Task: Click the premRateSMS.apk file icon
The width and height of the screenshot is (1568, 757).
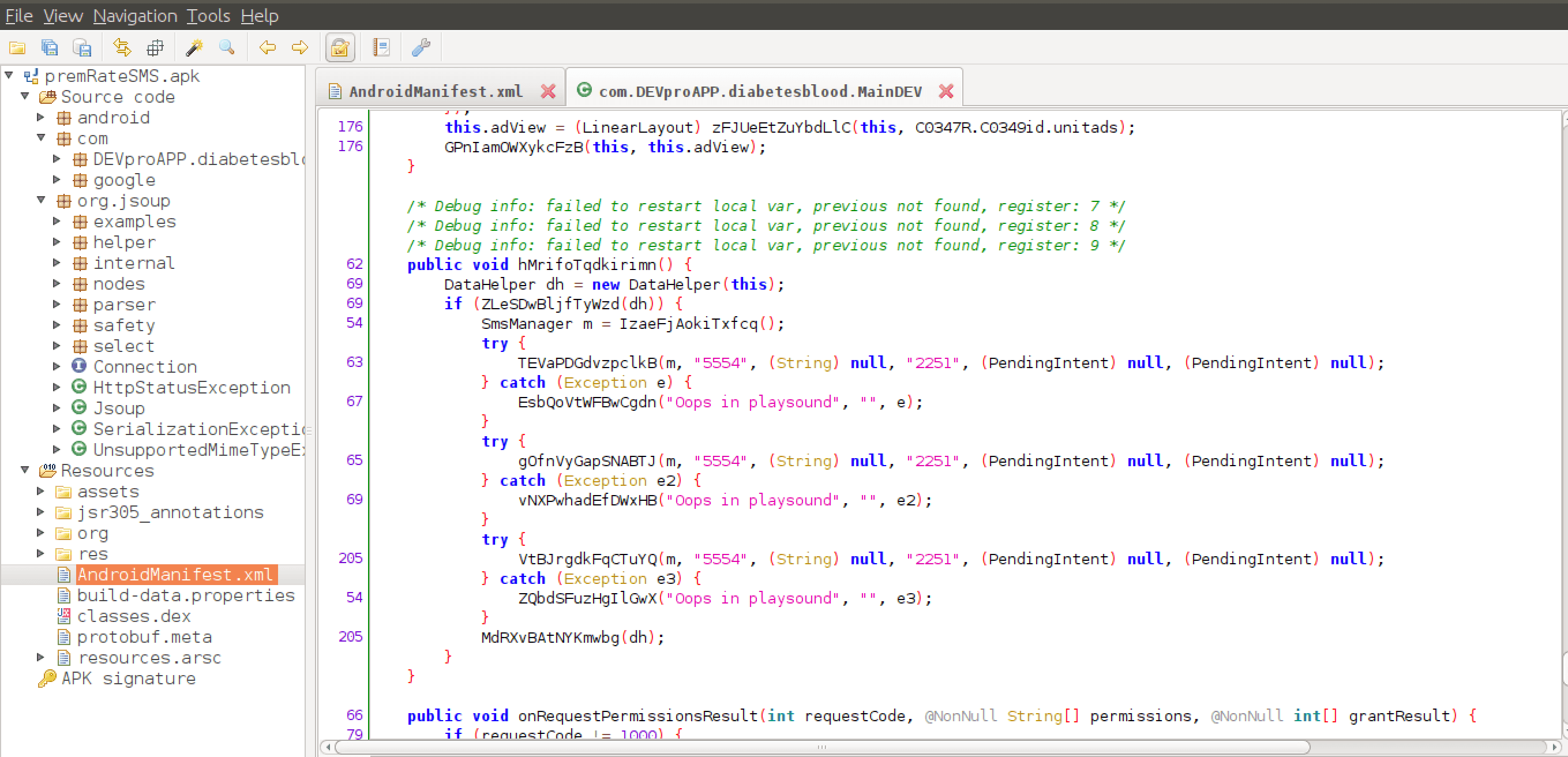Action: pyautogui.click(x=32, y=76)
